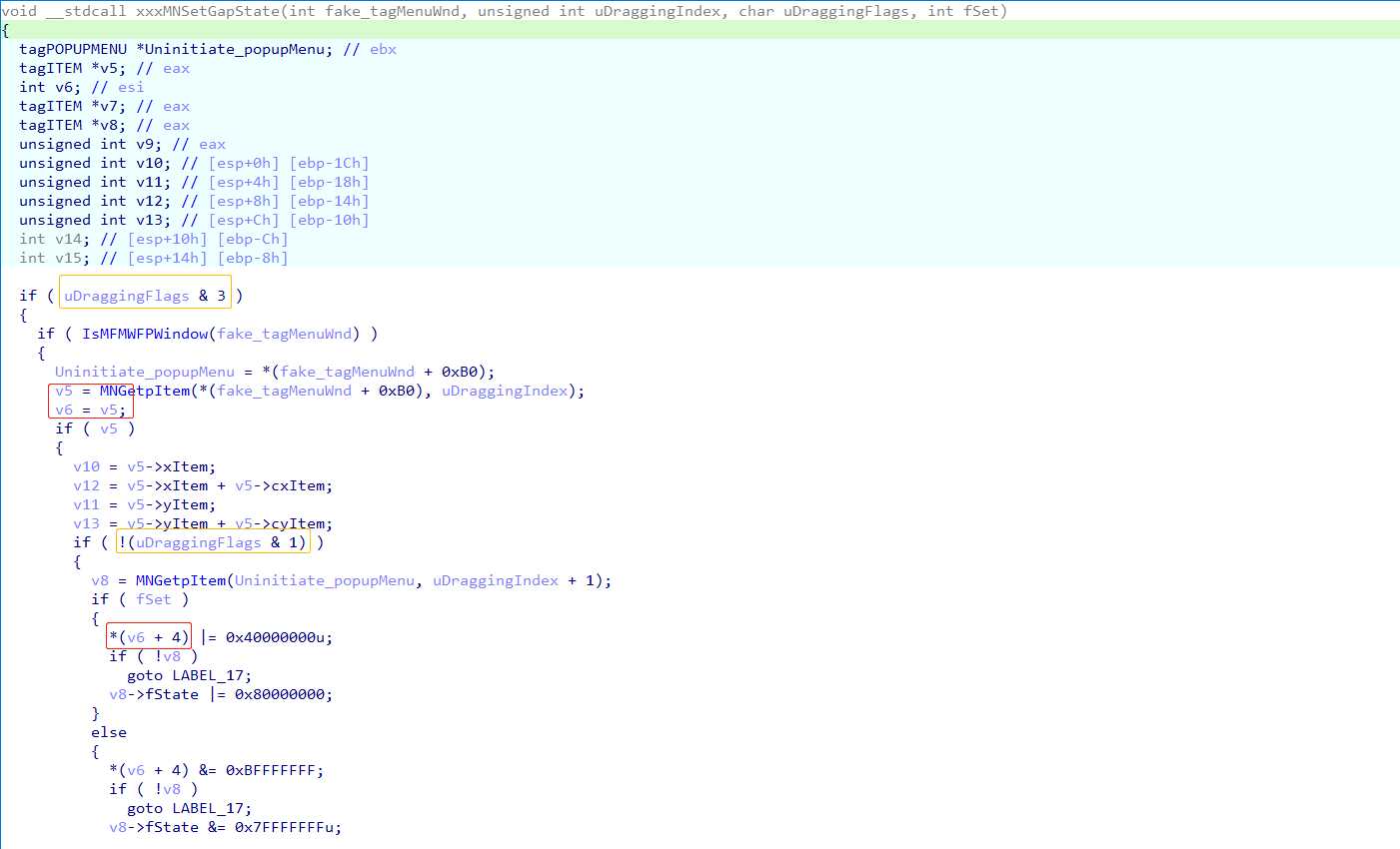The height and width of the screenshot is (849, 1400).
Task: Click the v11 declaration with [ebp-18h]
Action: [194, 182]
